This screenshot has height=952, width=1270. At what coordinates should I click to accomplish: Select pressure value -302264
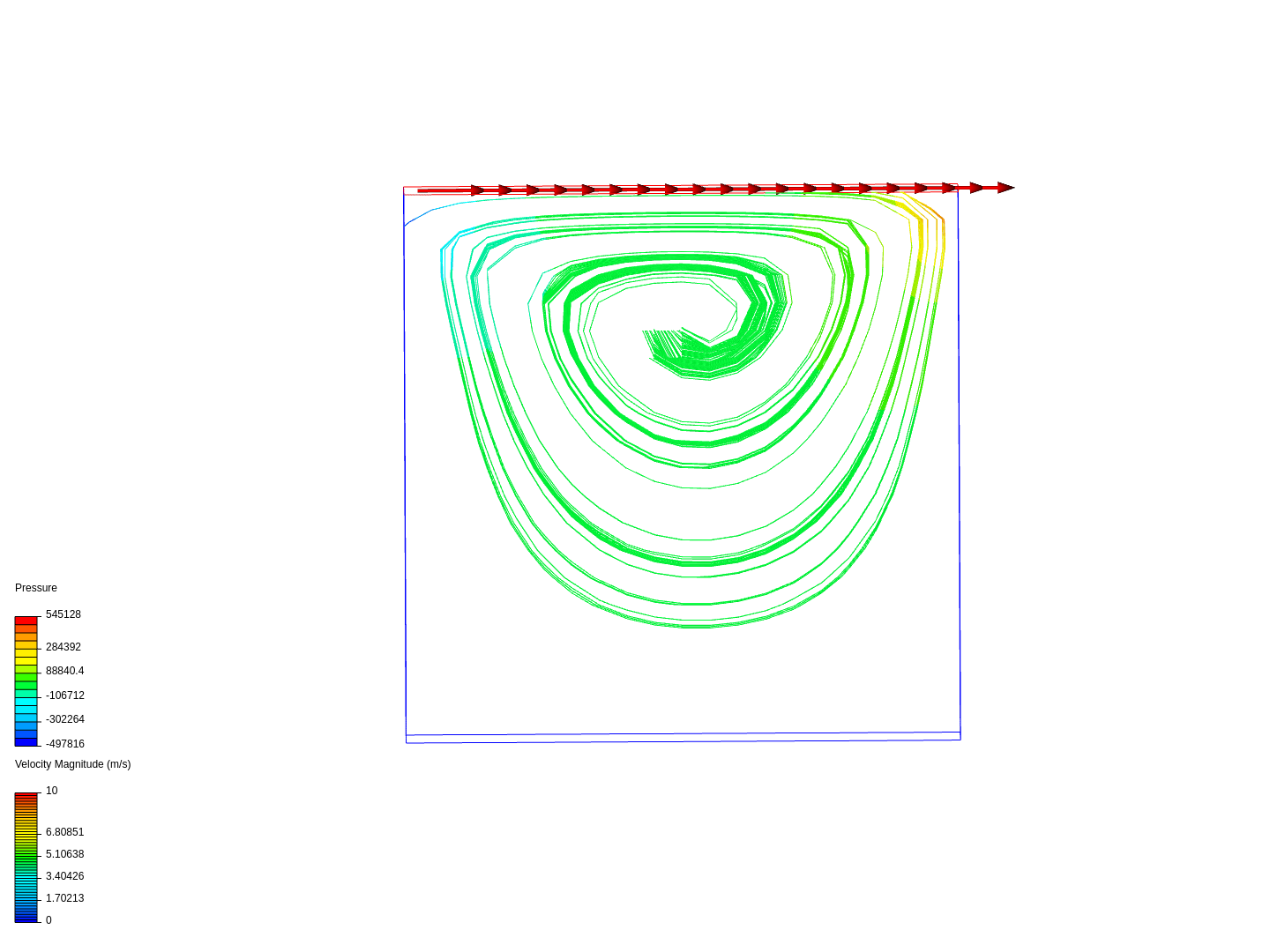[x=65, y=719]
